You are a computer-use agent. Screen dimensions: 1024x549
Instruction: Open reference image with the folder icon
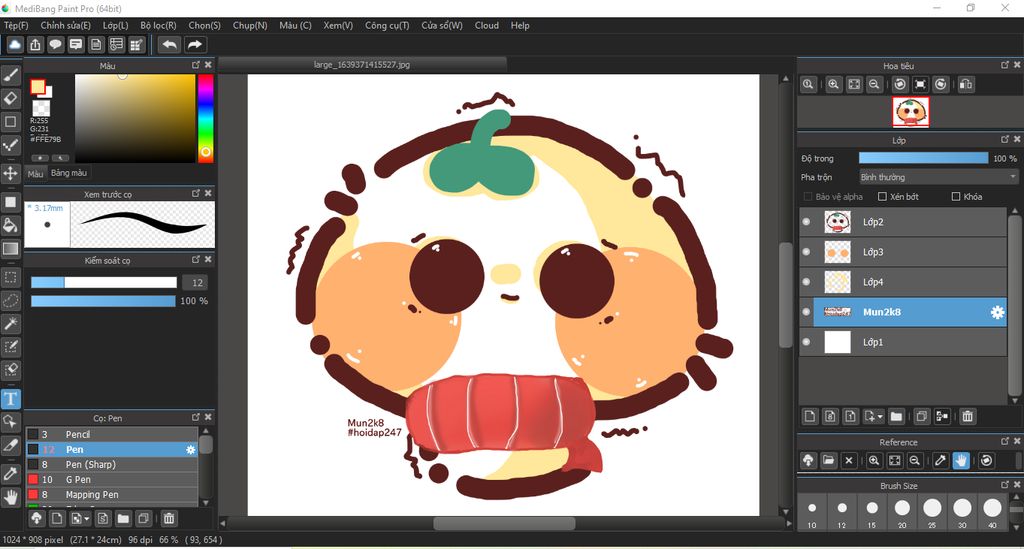828,460
